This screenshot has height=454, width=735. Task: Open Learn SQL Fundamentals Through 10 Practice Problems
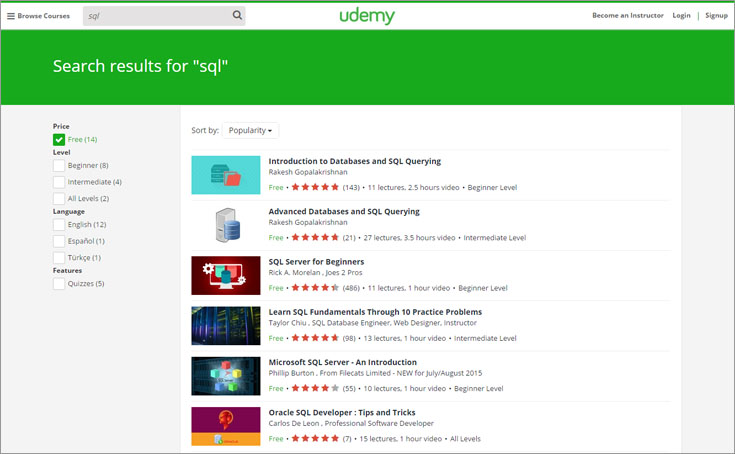pyautogui.click(x=375, y=312)
